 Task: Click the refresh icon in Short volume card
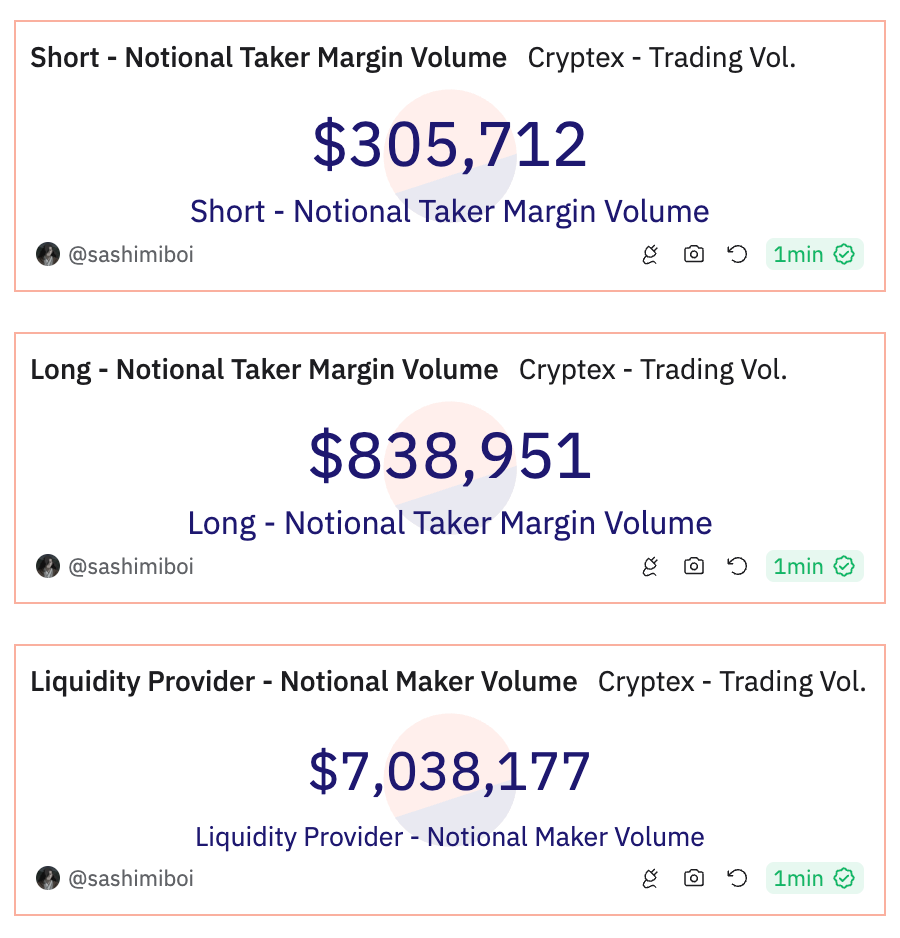[x=737, y=254]
